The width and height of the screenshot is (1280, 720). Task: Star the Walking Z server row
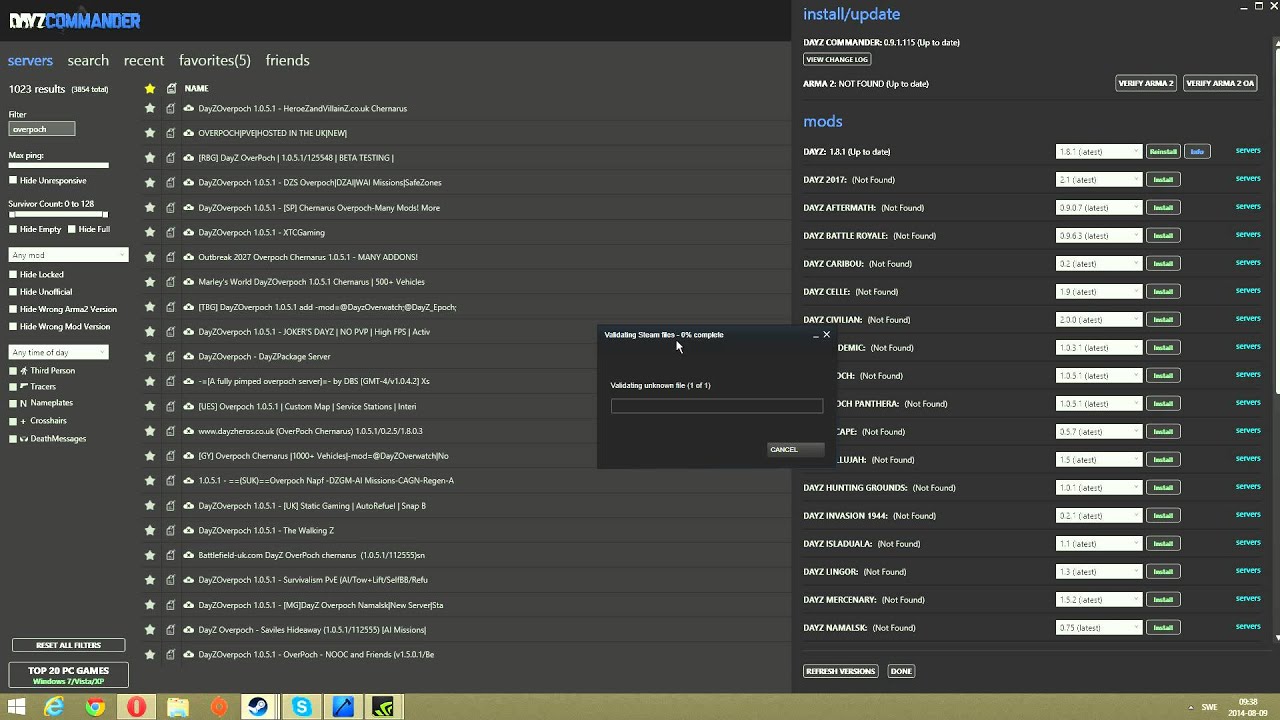click(x=150, y=530)
